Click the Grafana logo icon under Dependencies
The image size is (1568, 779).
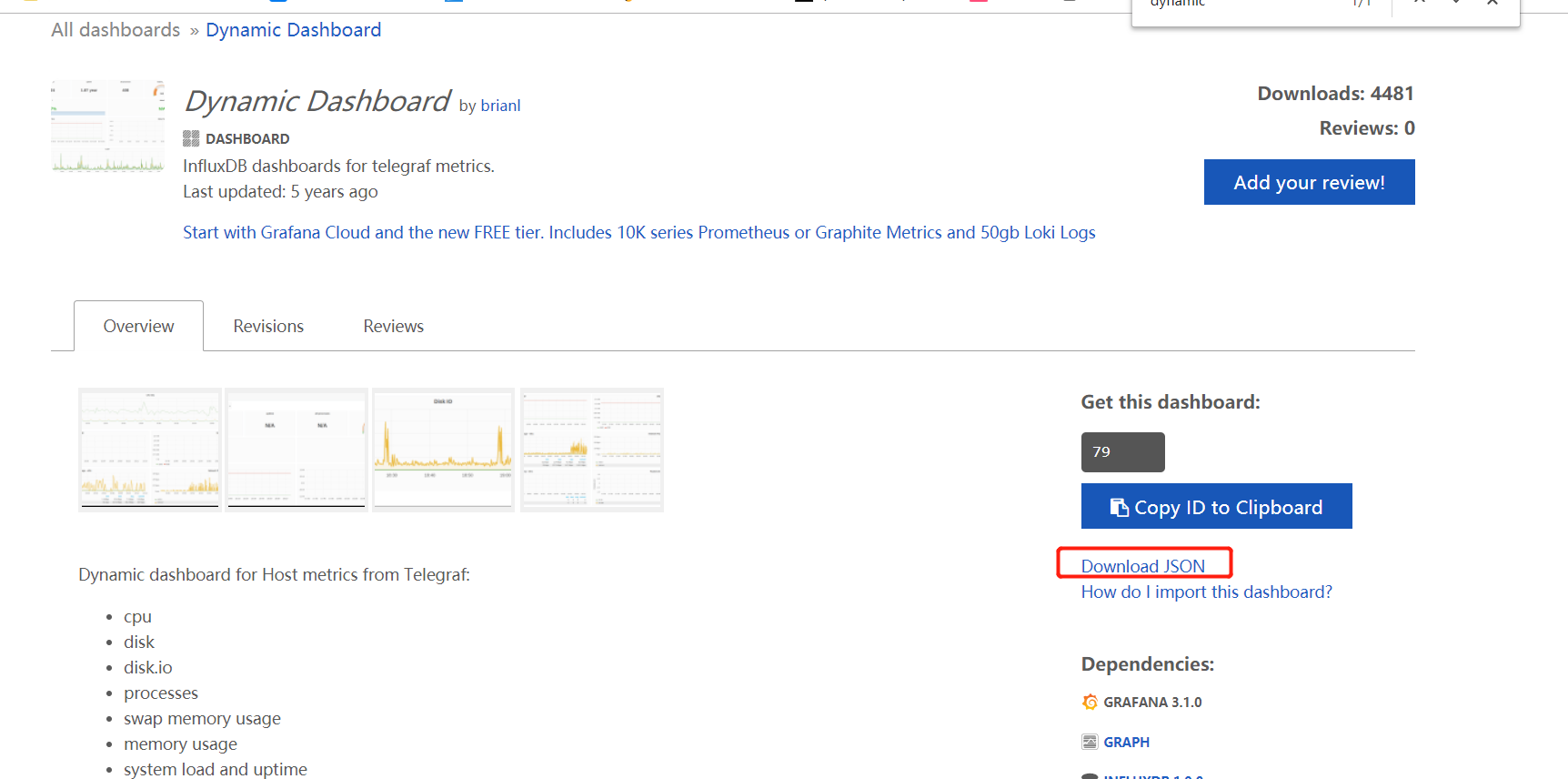coord(1090,702)
